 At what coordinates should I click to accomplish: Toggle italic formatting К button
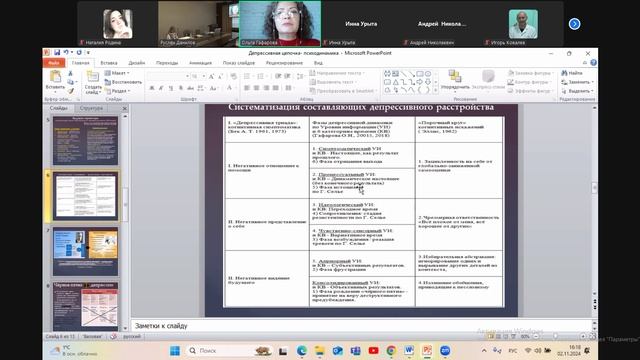pos(161,88)
